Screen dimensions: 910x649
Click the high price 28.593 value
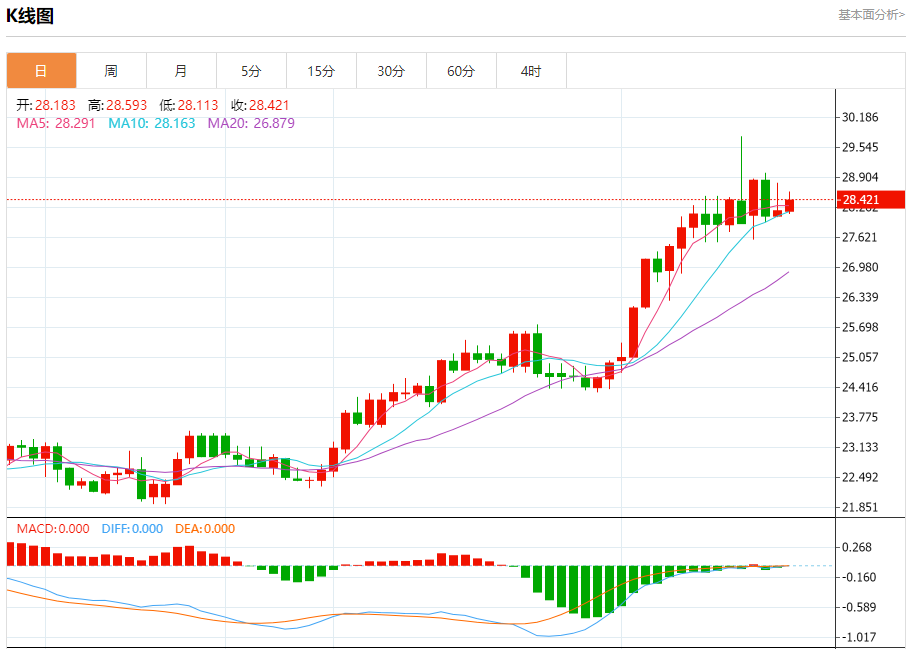point(127,105)
